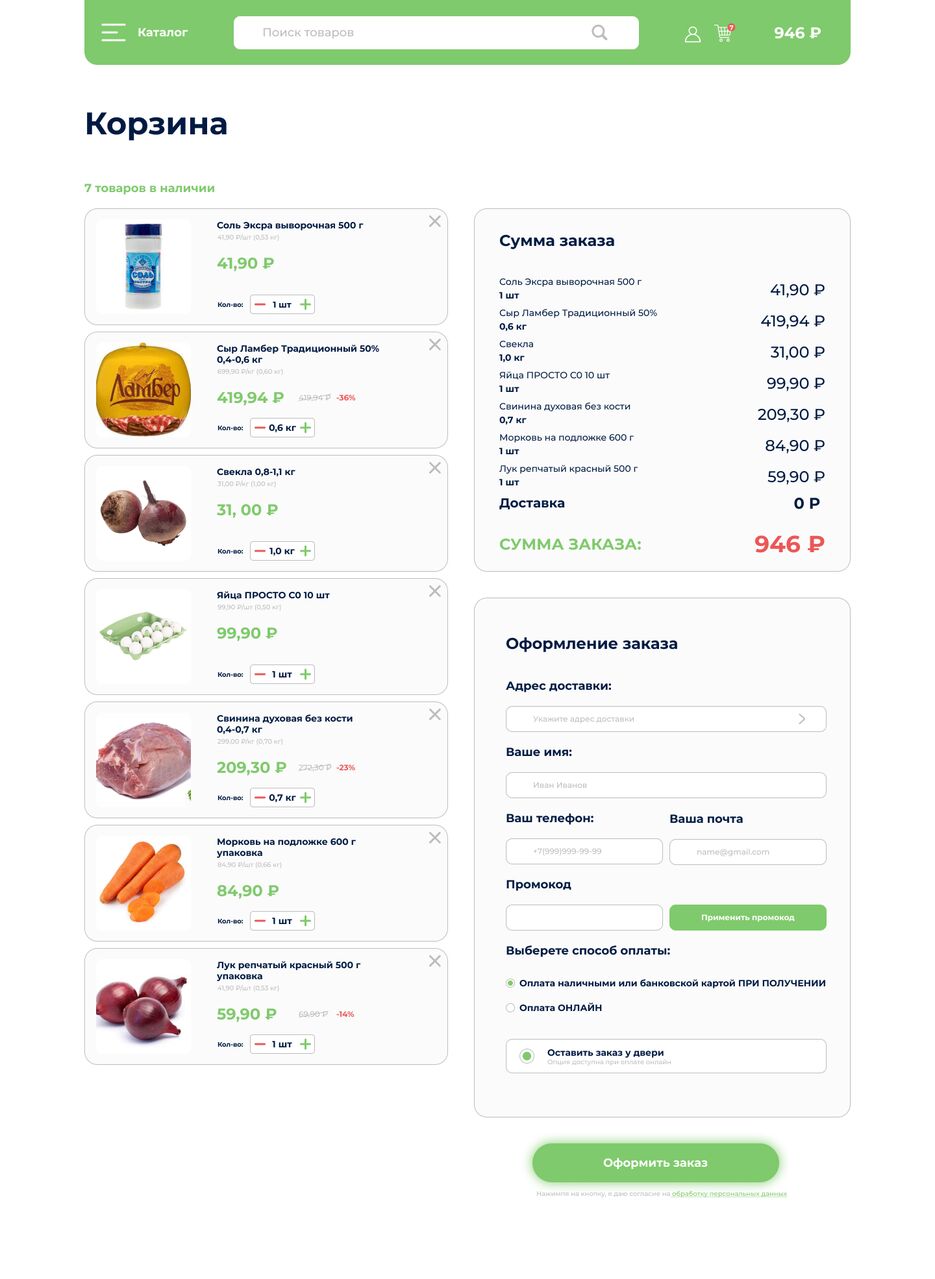This screenshot has width=935, height=1279.
Task: Open the shopping cart icon in header
Action: point(723,33)
